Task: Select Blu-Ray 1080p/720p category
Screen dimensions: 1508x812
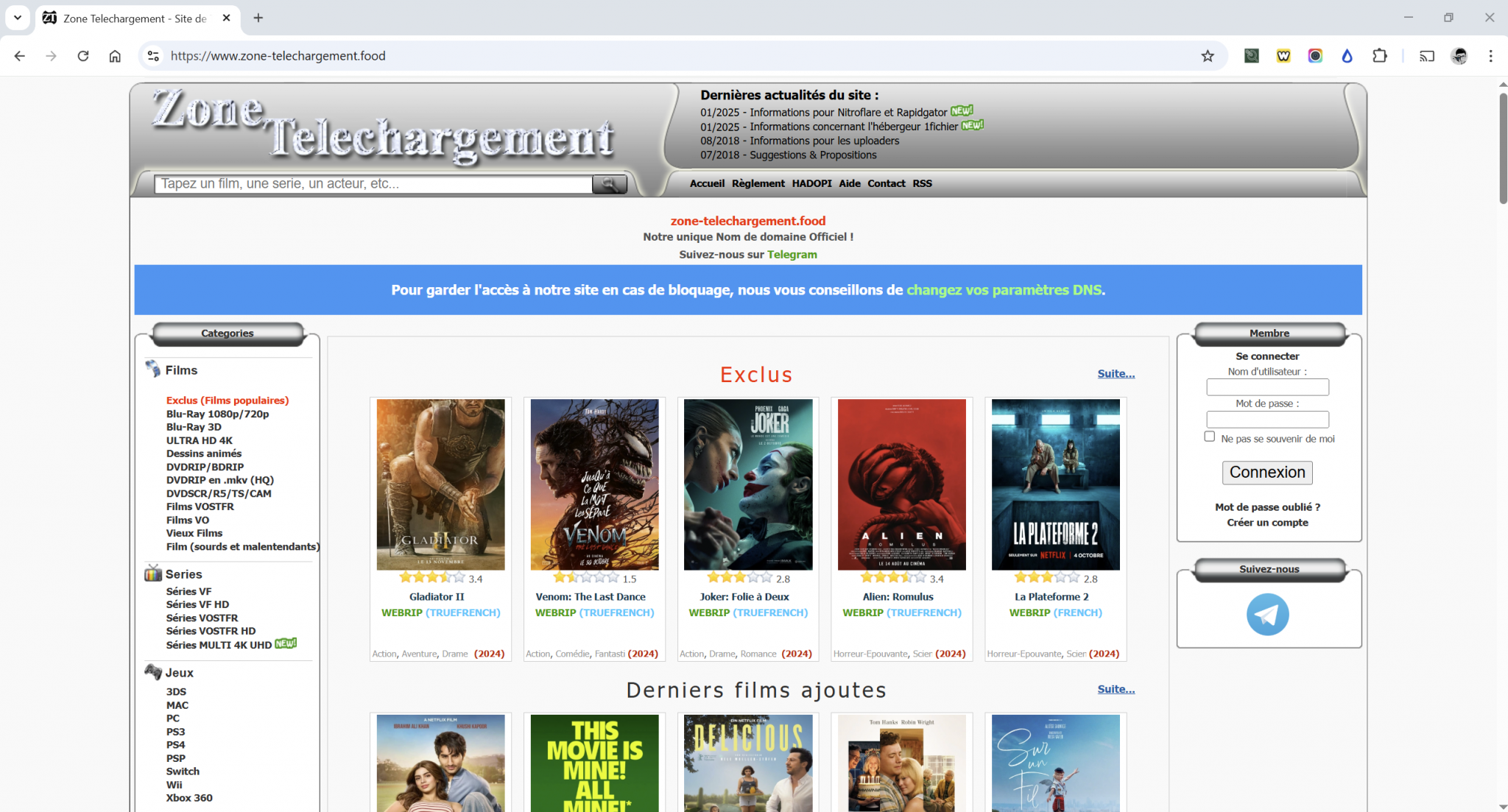Action: [217, 414]
